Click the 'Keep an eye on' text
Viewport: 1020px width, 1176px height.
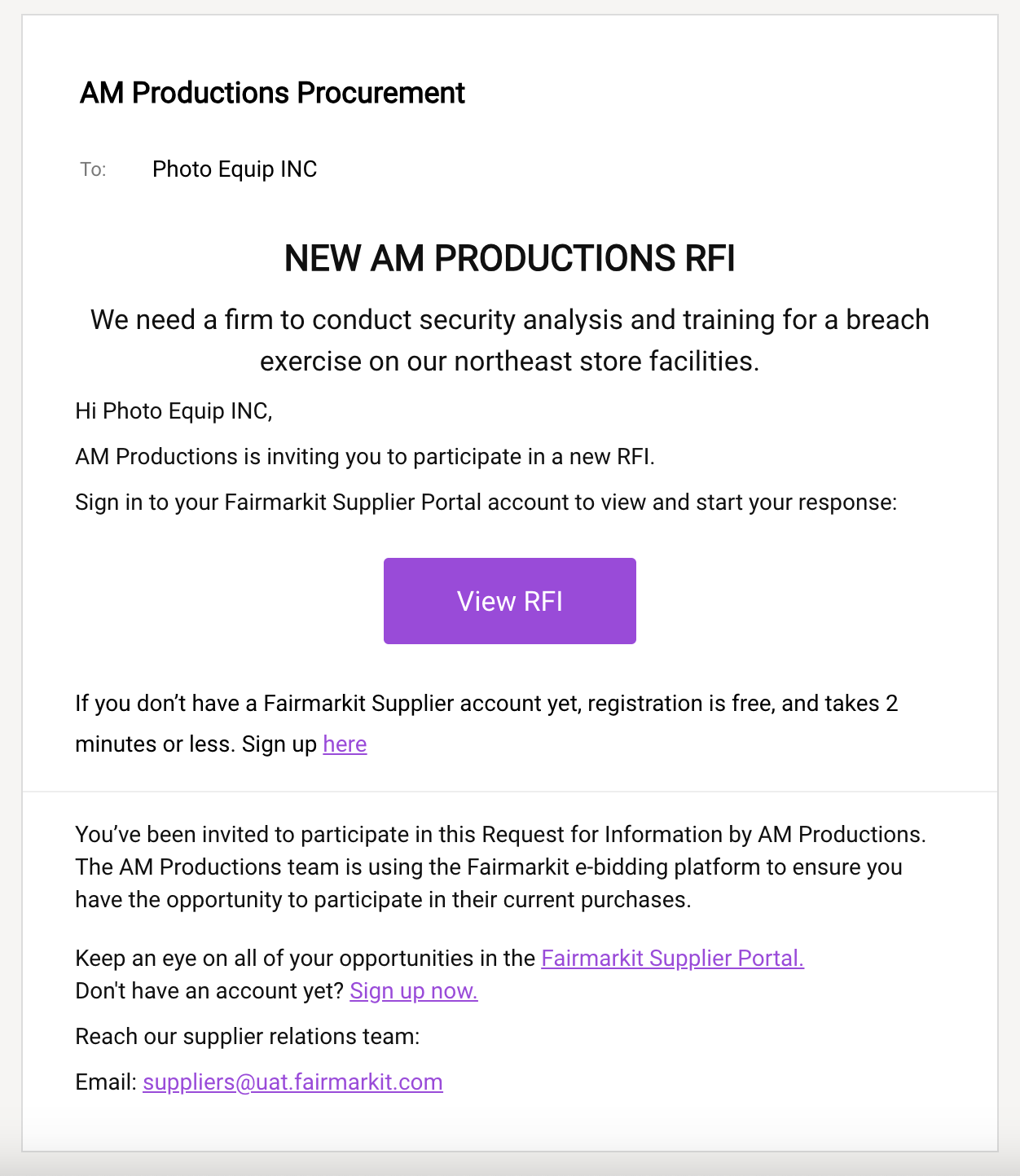point(305,959)
